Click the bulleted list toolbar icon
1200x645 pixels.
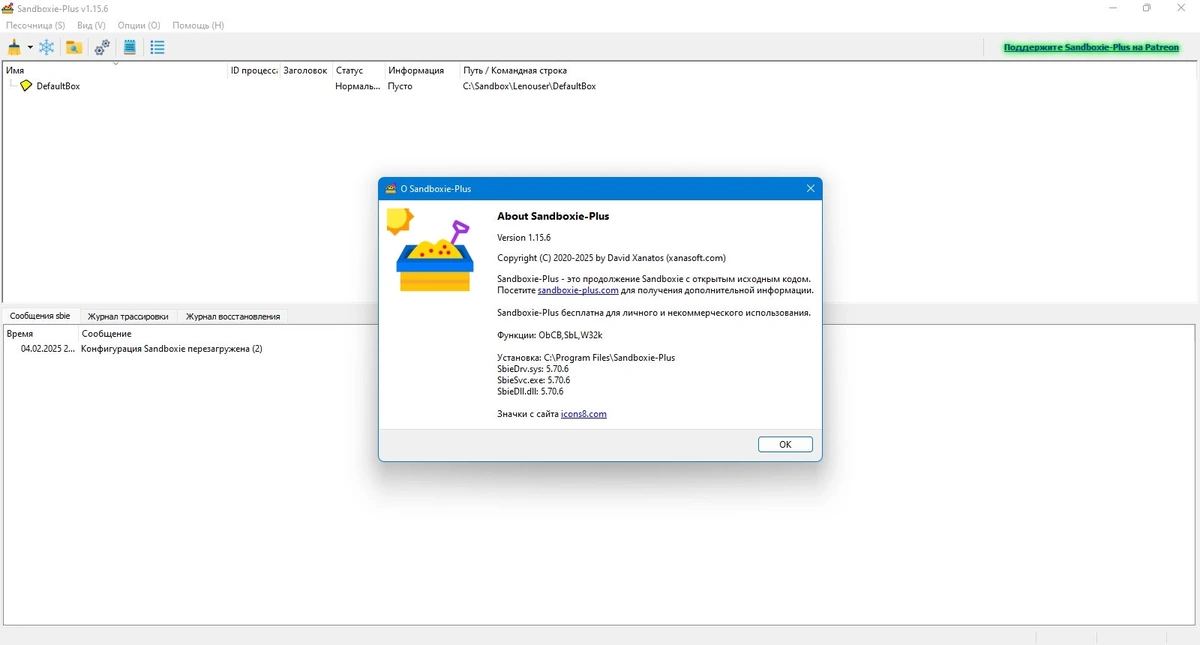(x=157, y=47)
